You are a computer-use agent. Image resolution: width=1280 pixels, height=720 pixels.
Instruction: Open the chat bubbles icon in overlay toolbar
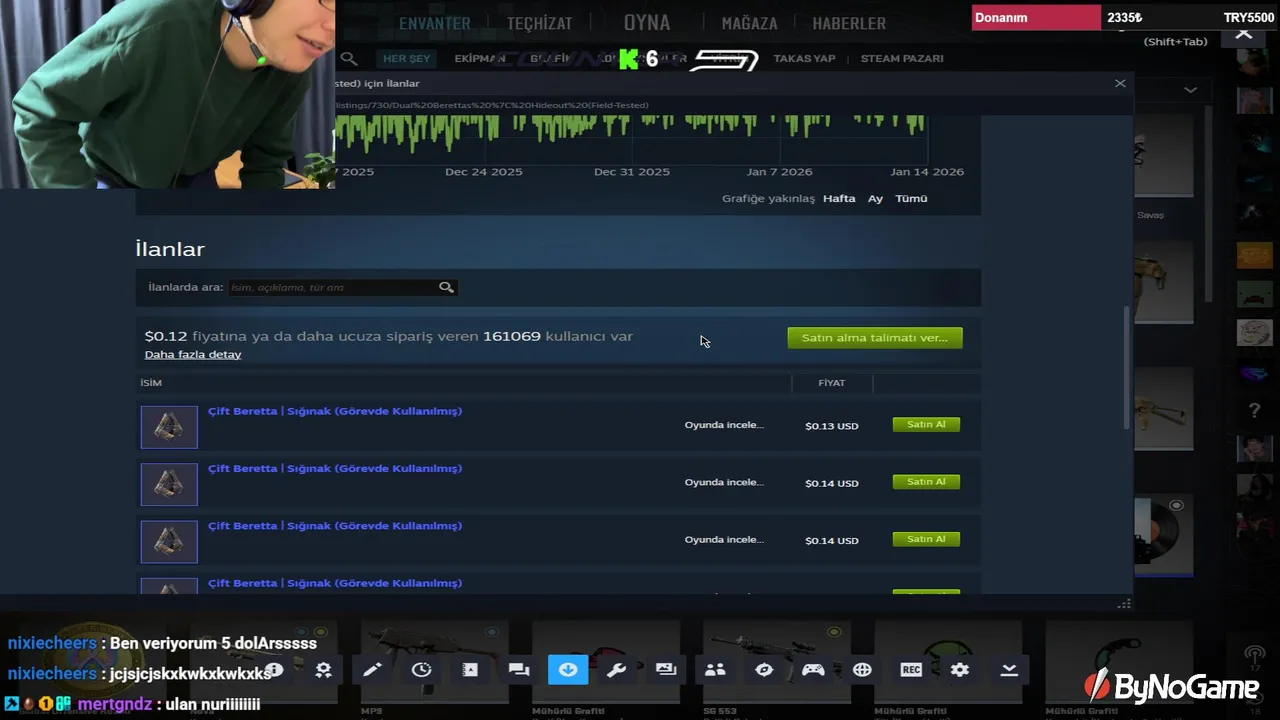(x=519, y=670)
